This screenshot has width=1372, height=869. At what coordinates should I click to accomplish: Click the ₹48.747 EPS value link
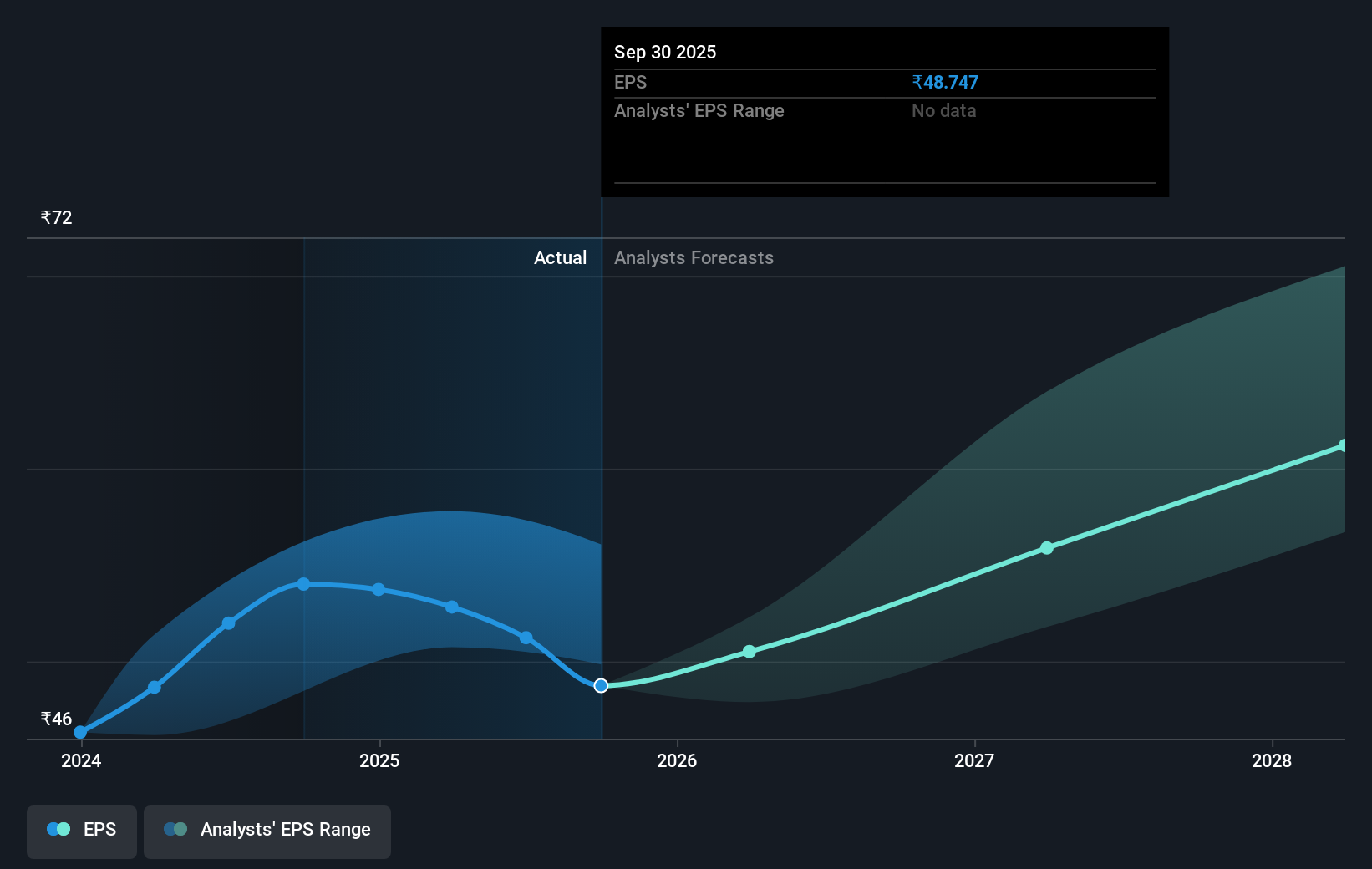click(945, 82)
